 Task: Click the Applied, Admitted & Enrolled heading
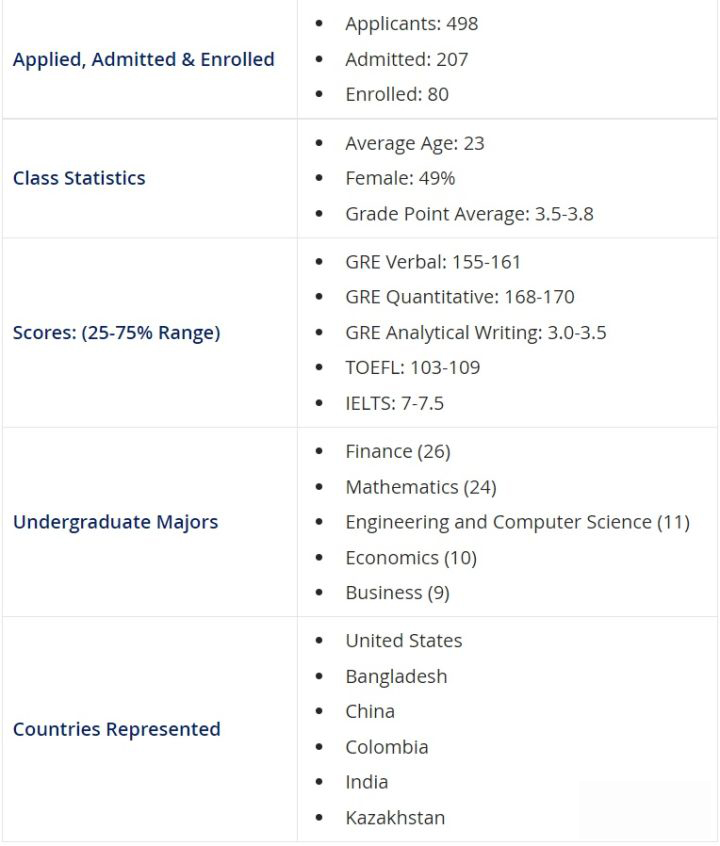tap(143, 59)
